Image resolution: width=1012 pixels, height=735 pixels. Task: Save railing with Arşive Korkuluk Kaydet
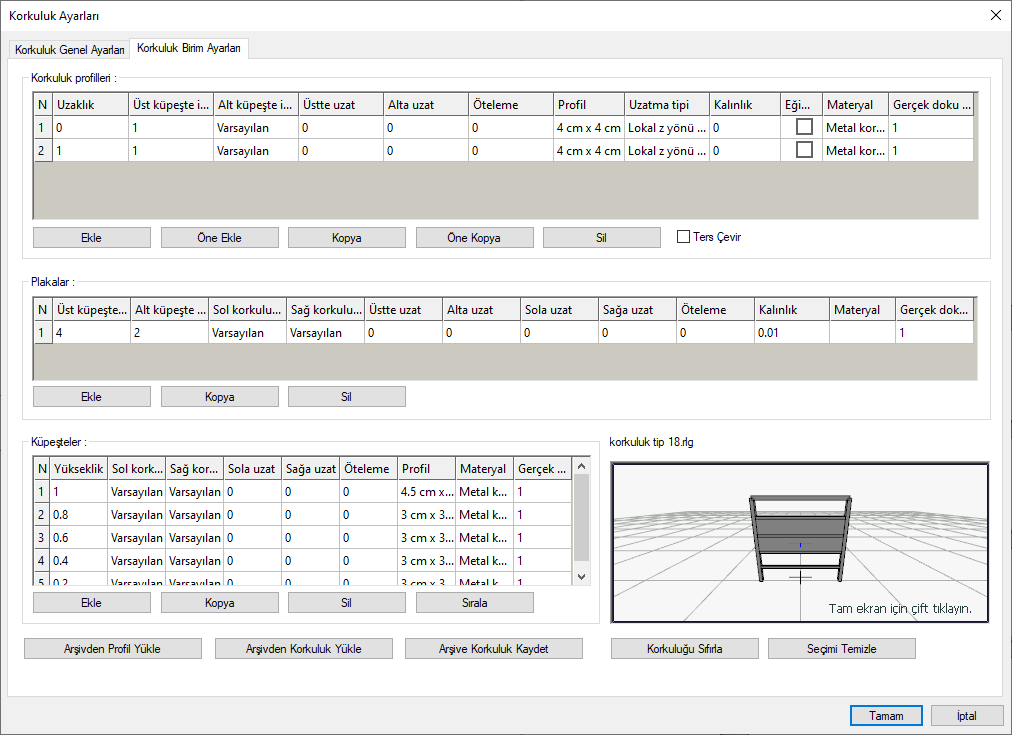(x=494, y=649)
